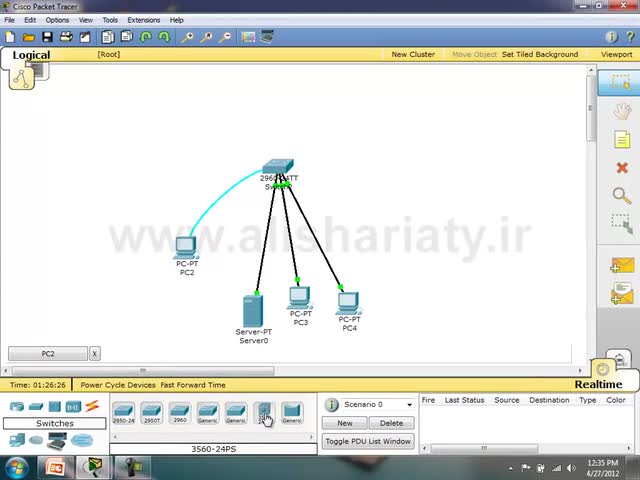The width and height of the screenshot is (640, 480).
Task: Click the Viewport button
Action: [x=616, y=54]
